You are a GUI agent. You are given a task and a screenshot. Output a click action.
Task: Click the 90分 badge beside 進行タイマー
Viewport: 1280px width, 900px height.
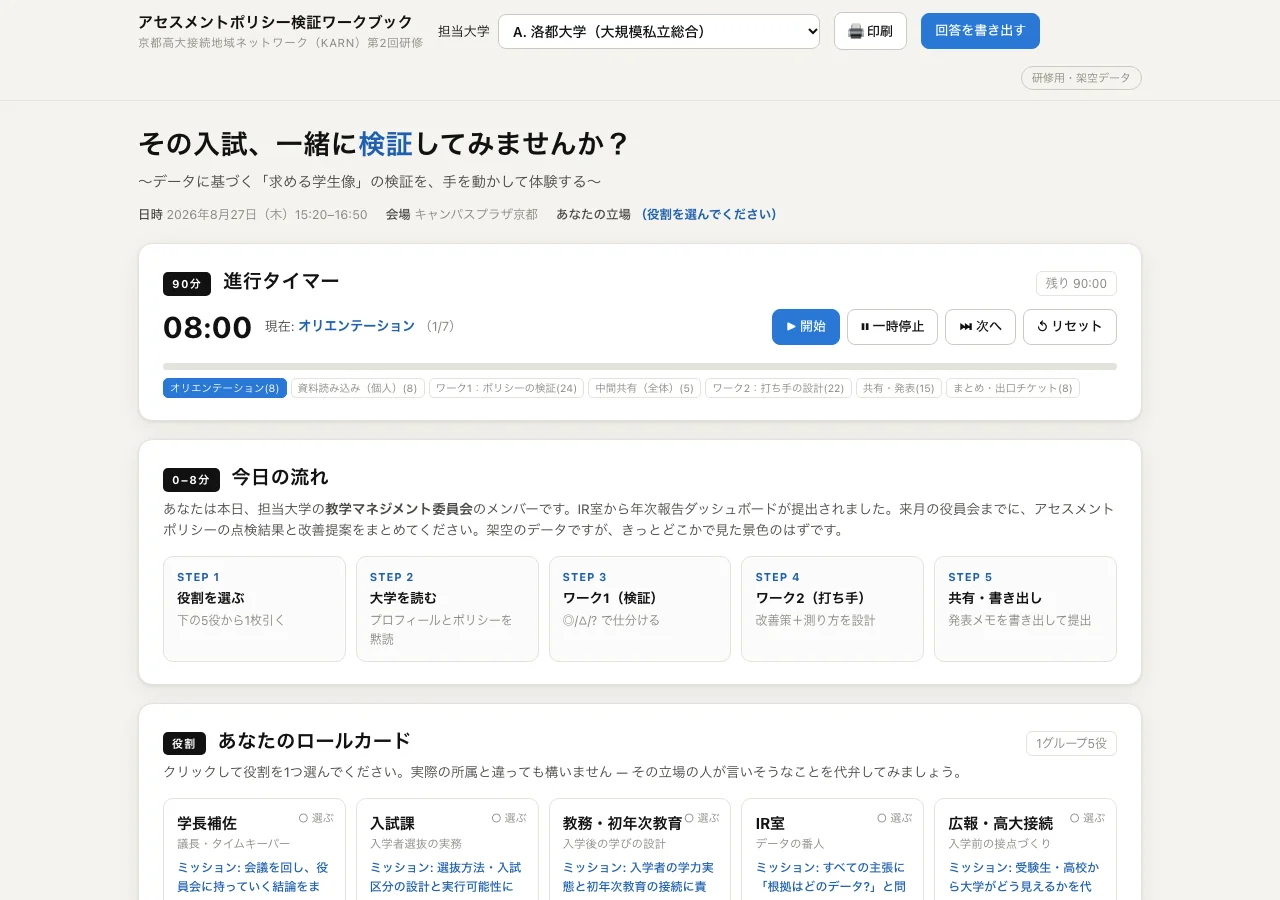click(187, 284)
